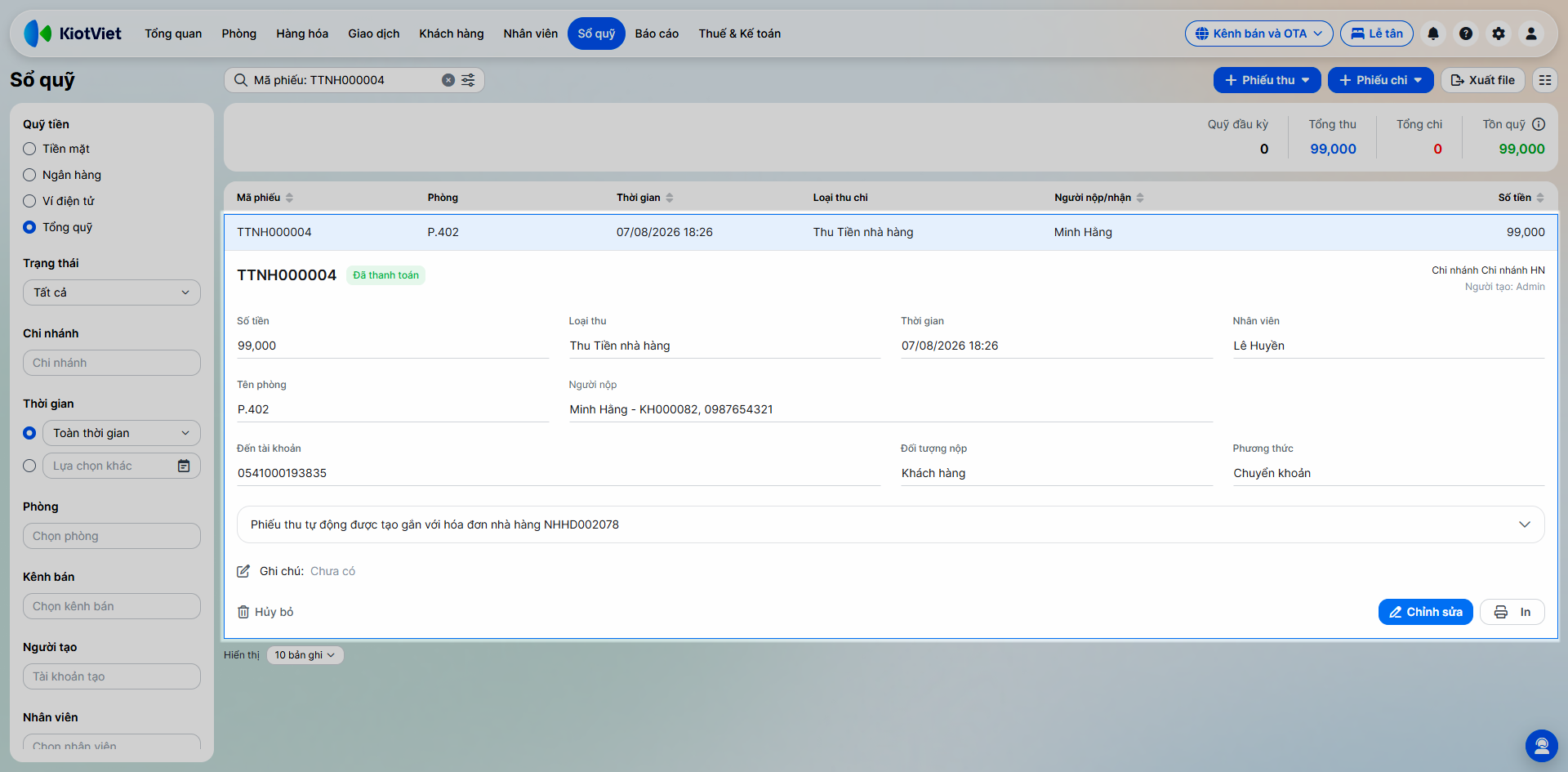Click the Chỉnh sửa button
This screenshot has width=1568, height=772.
1425,612
